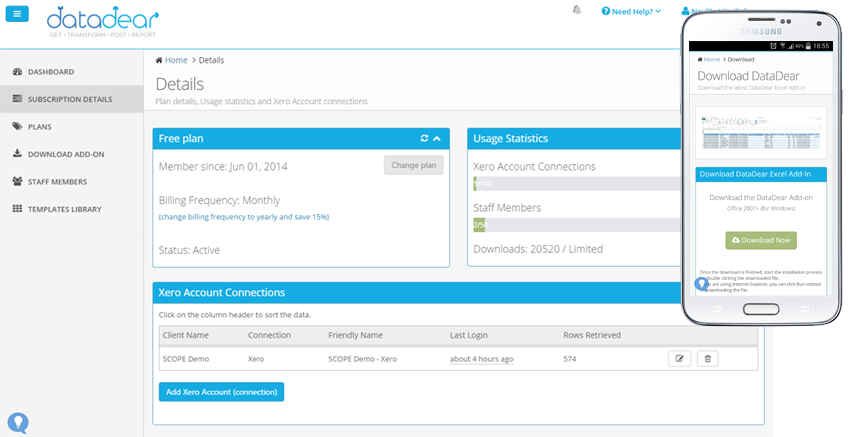Collapse the Free plan panel
Viewport: 850px width, 437px height.
[437, 139]
